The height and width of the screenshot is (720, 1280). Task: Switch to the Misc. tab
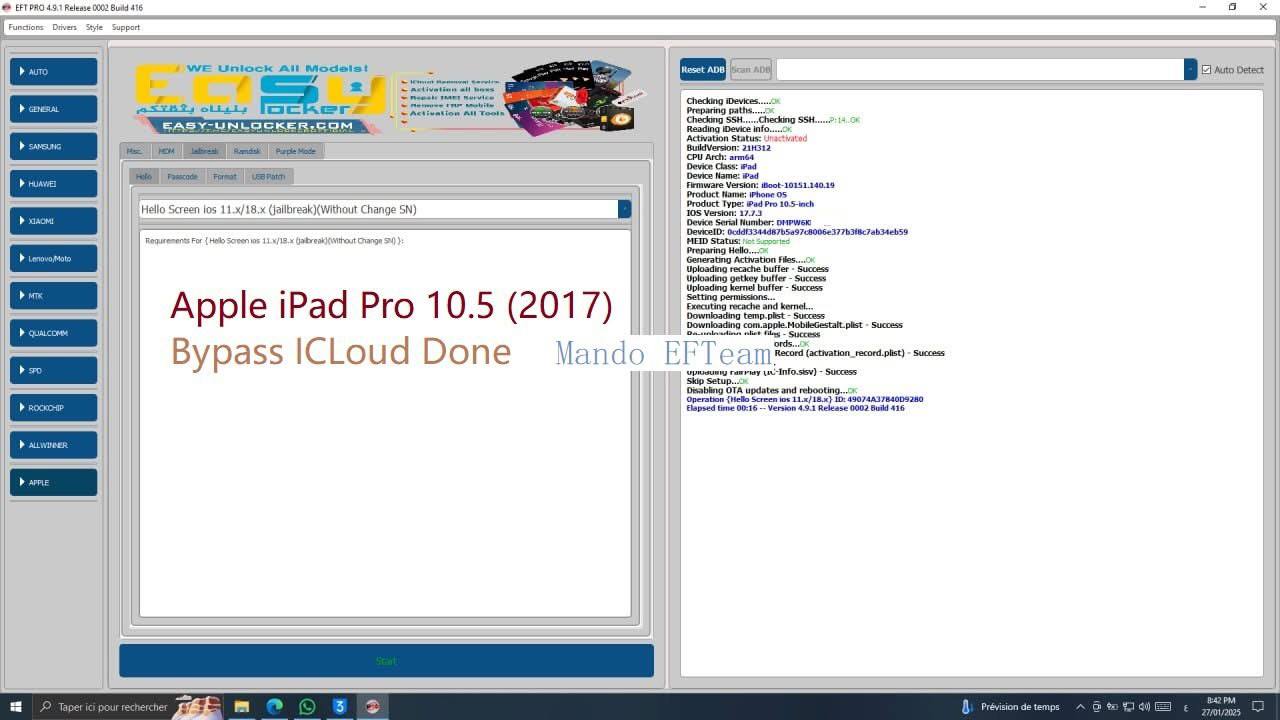click(135, 151)
